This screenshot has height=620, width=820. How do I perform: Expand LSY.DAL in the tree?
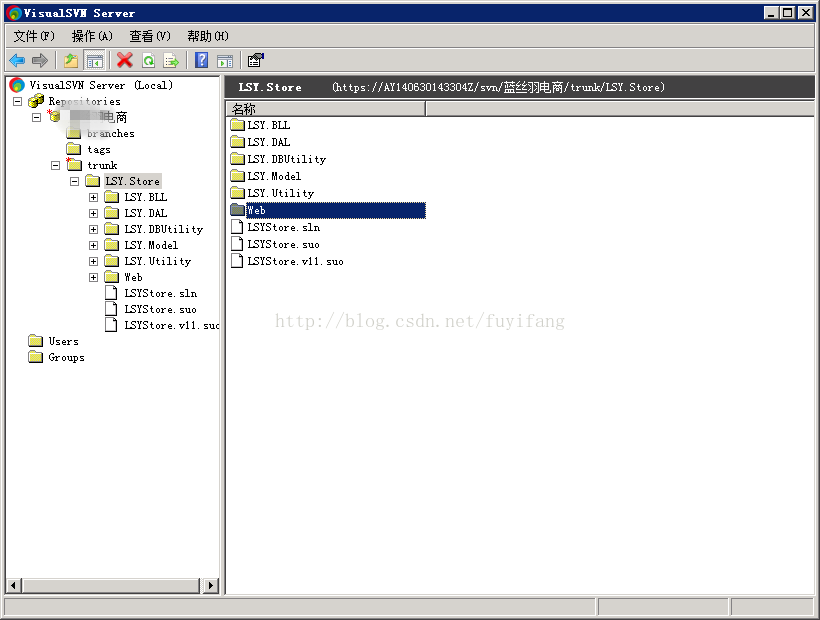[x=93, y=213]
